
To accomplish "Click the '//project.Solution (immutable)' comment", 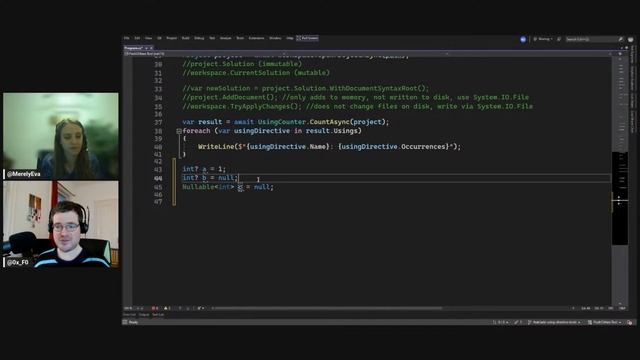I will 242,64.
